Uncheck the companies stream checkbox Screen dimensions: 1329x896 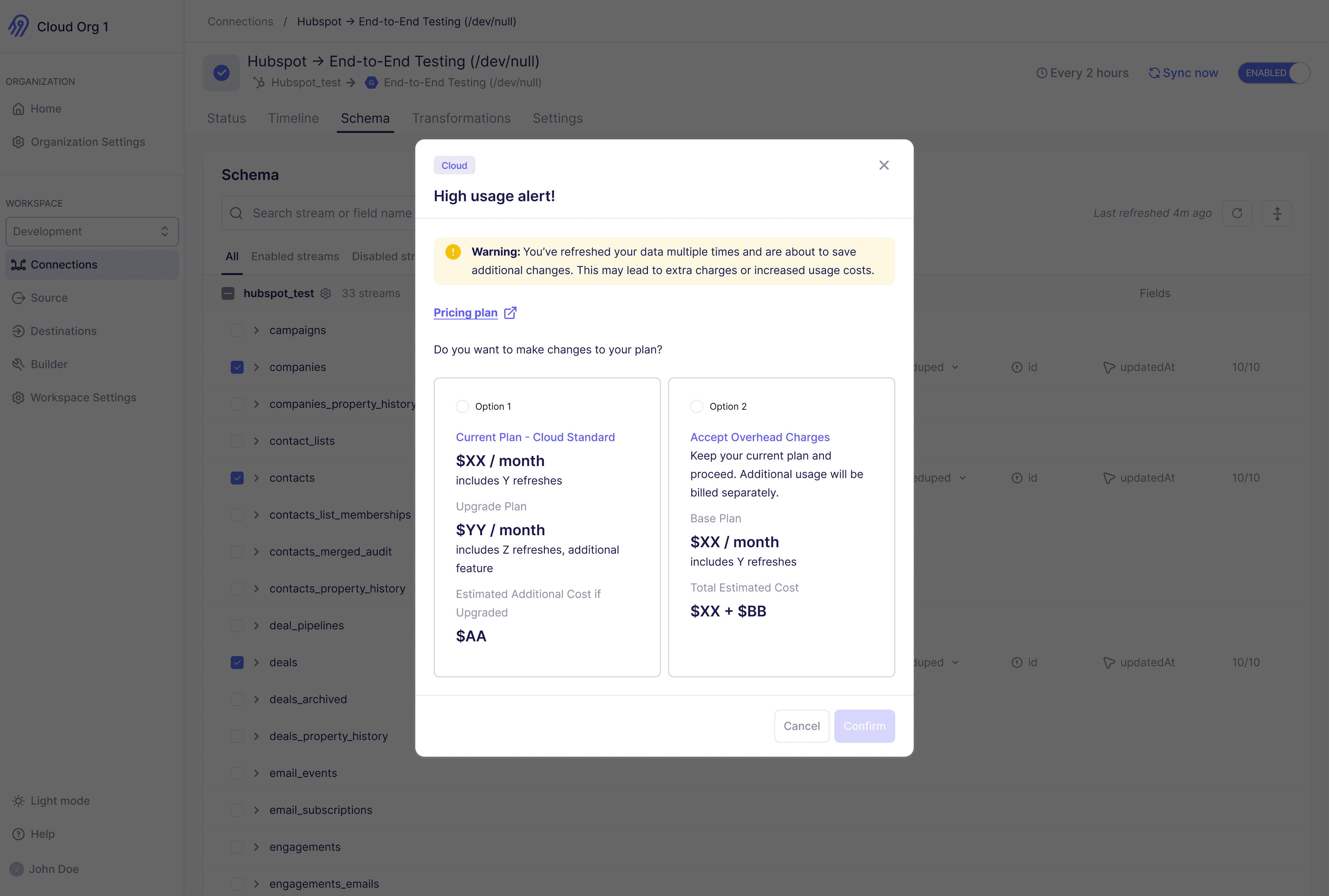click(237, 367)
